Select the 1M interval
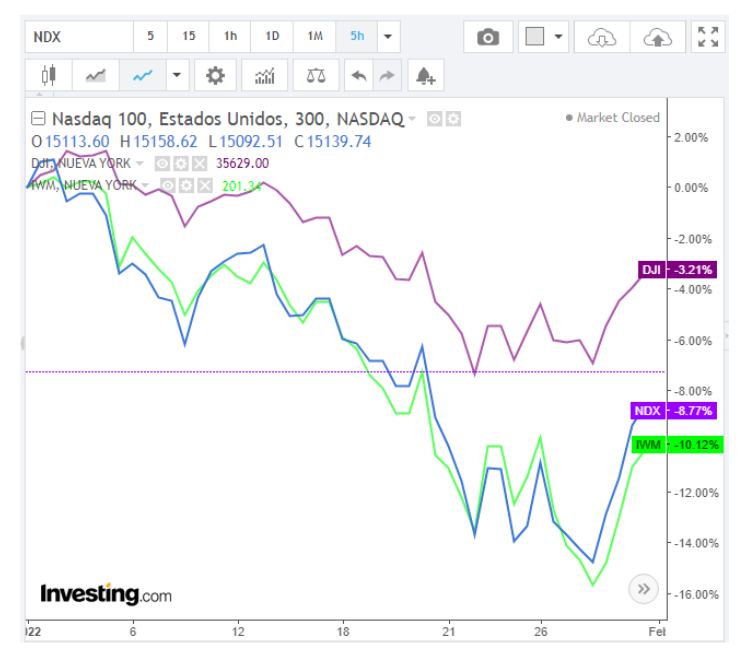Viewport: 750px width, 656px height. pyautogui.click(x=315, y=37)
